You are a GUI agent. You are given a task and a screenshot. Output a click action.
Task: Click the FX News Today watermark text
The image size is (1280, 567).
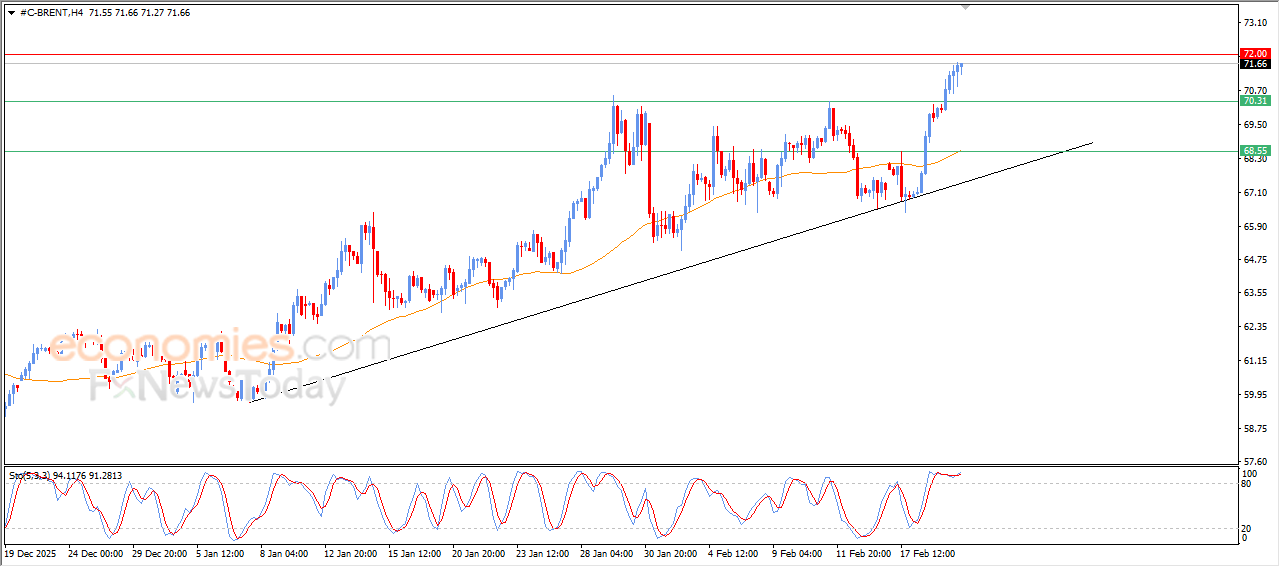tap(218, 387)
